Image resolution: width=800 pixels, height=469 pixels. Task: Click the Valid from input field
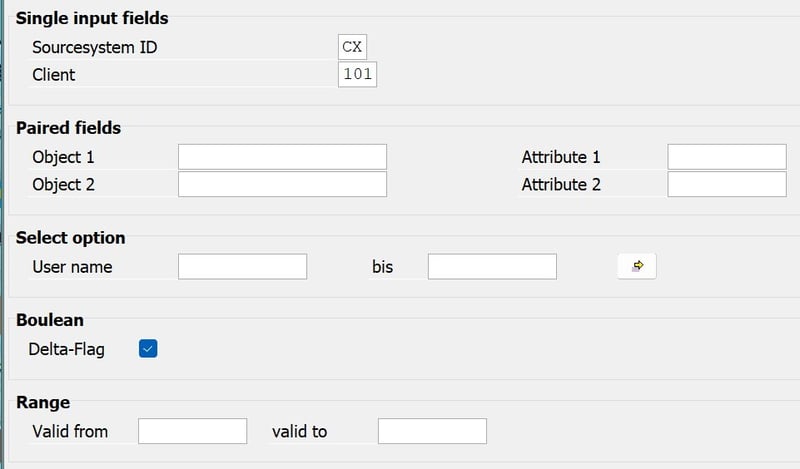pos(192,431)
